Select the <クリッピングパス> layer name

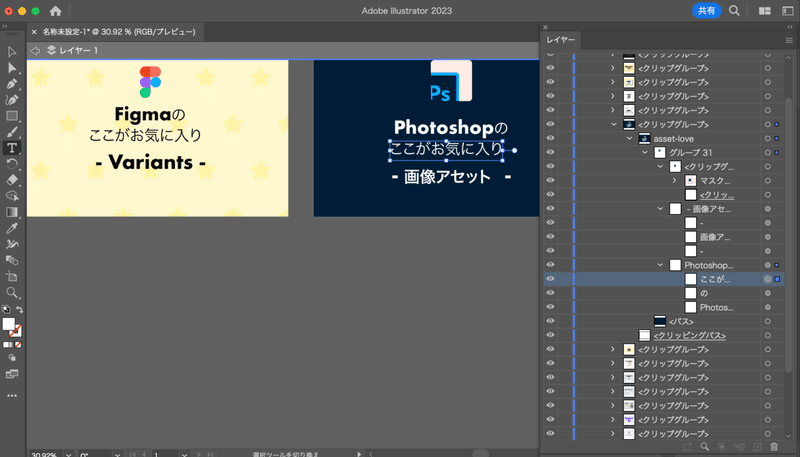(x=689, y=336)
